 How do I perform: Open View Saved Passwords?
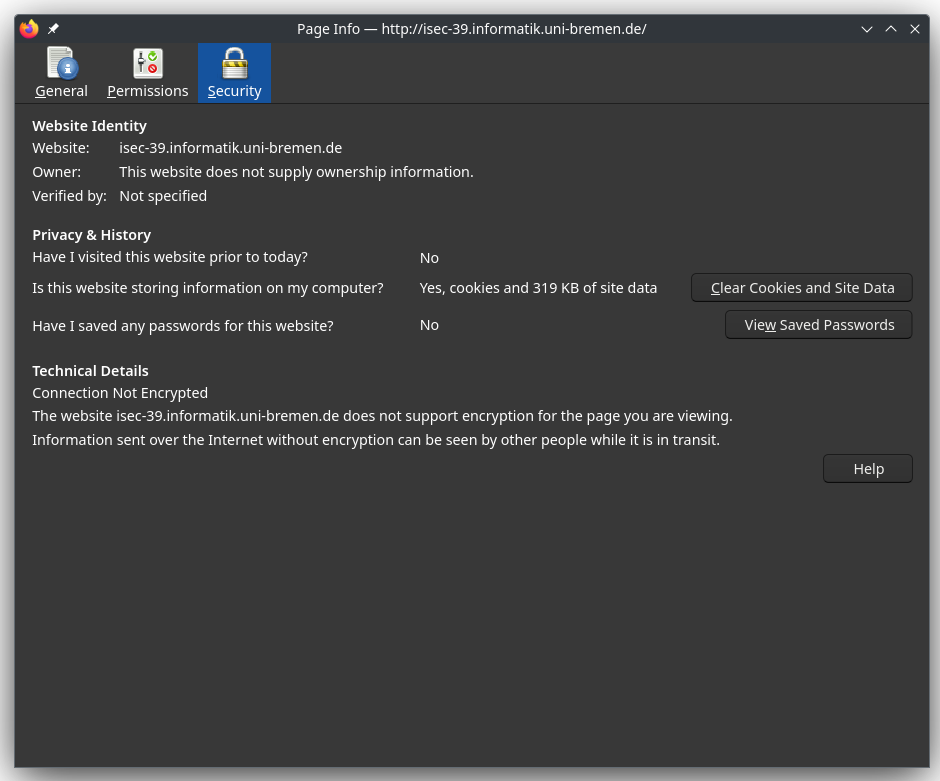[x=818, y=325]
